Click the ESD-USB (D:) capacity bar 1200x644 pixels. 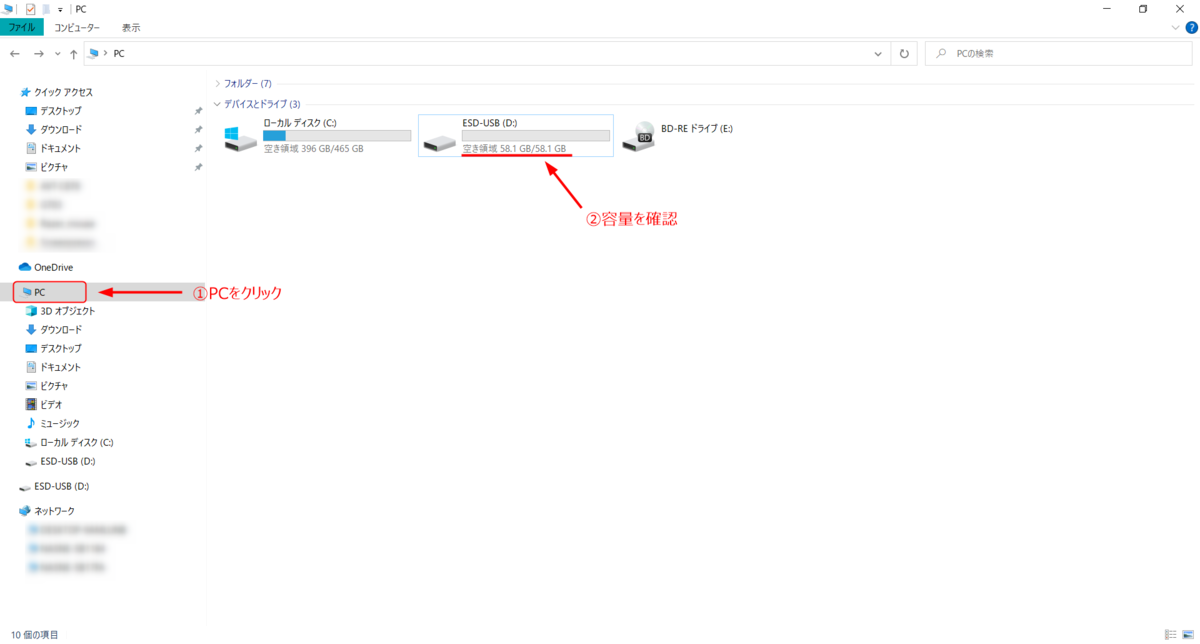pos(536,135)
